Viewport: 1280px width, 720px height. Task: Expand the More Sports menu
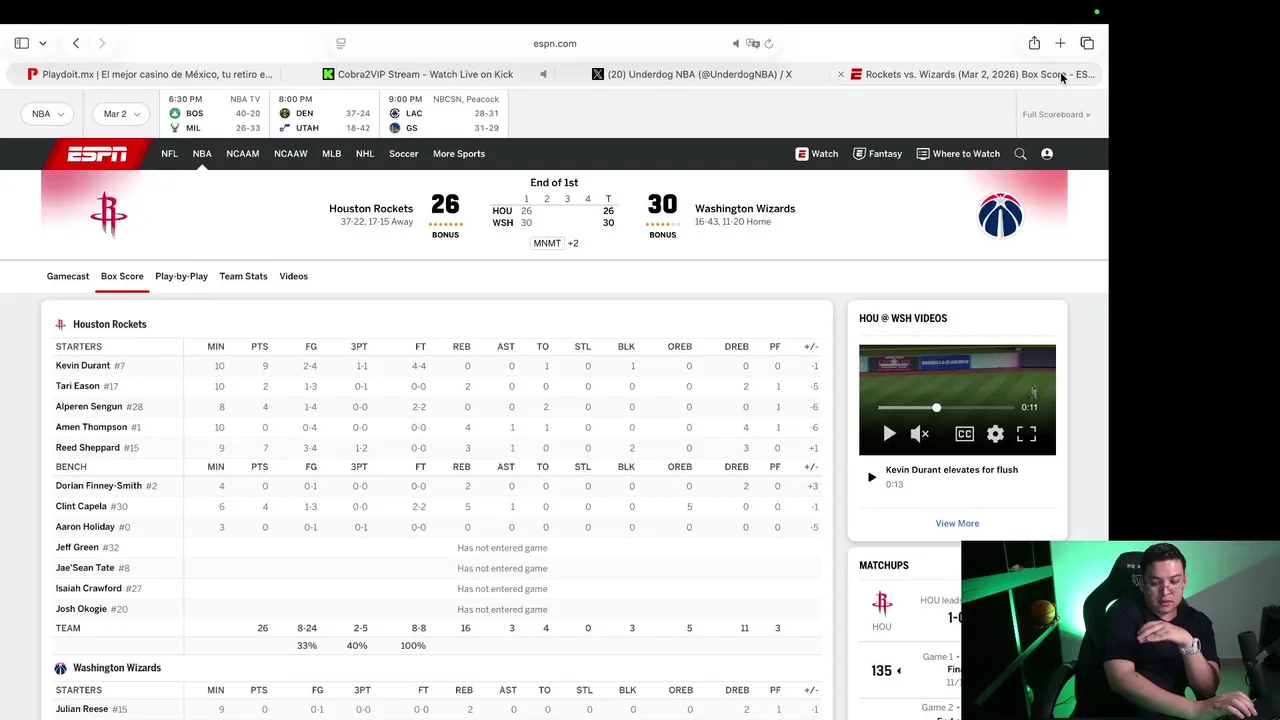tap(459, 154)
